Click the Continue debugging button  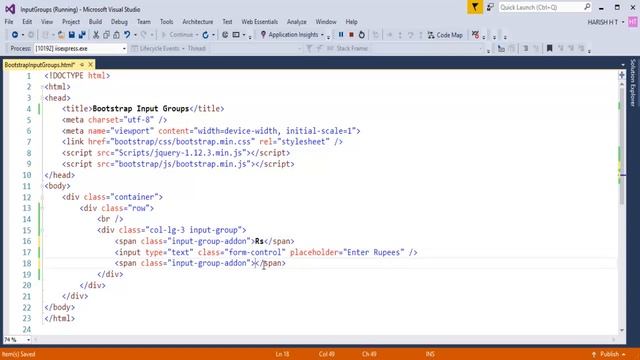tap(180, 35)
